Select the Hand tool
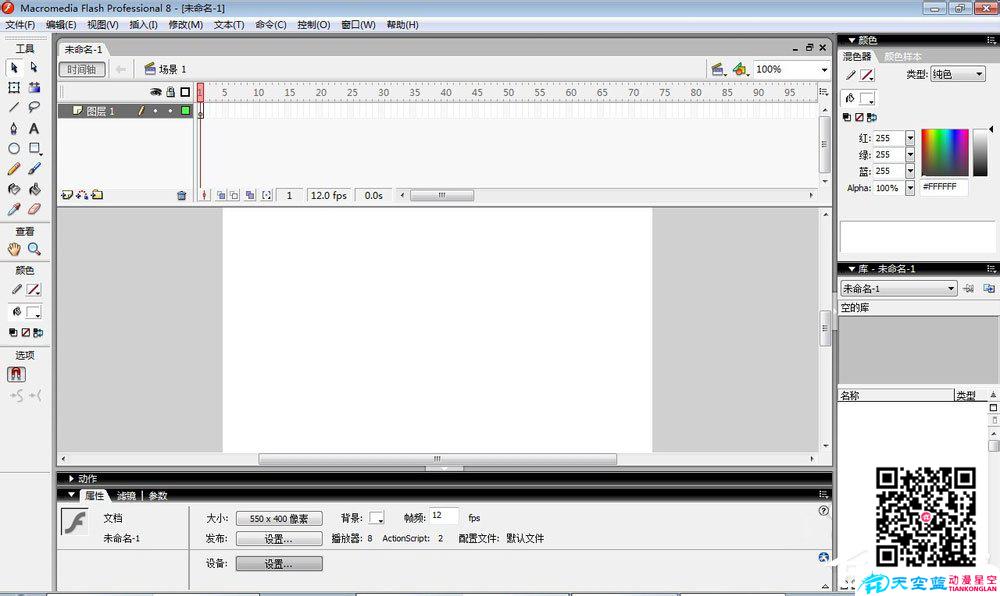The width and height of the screenshot is (1000, 596). pyautogui.click(x=14, y=249)
